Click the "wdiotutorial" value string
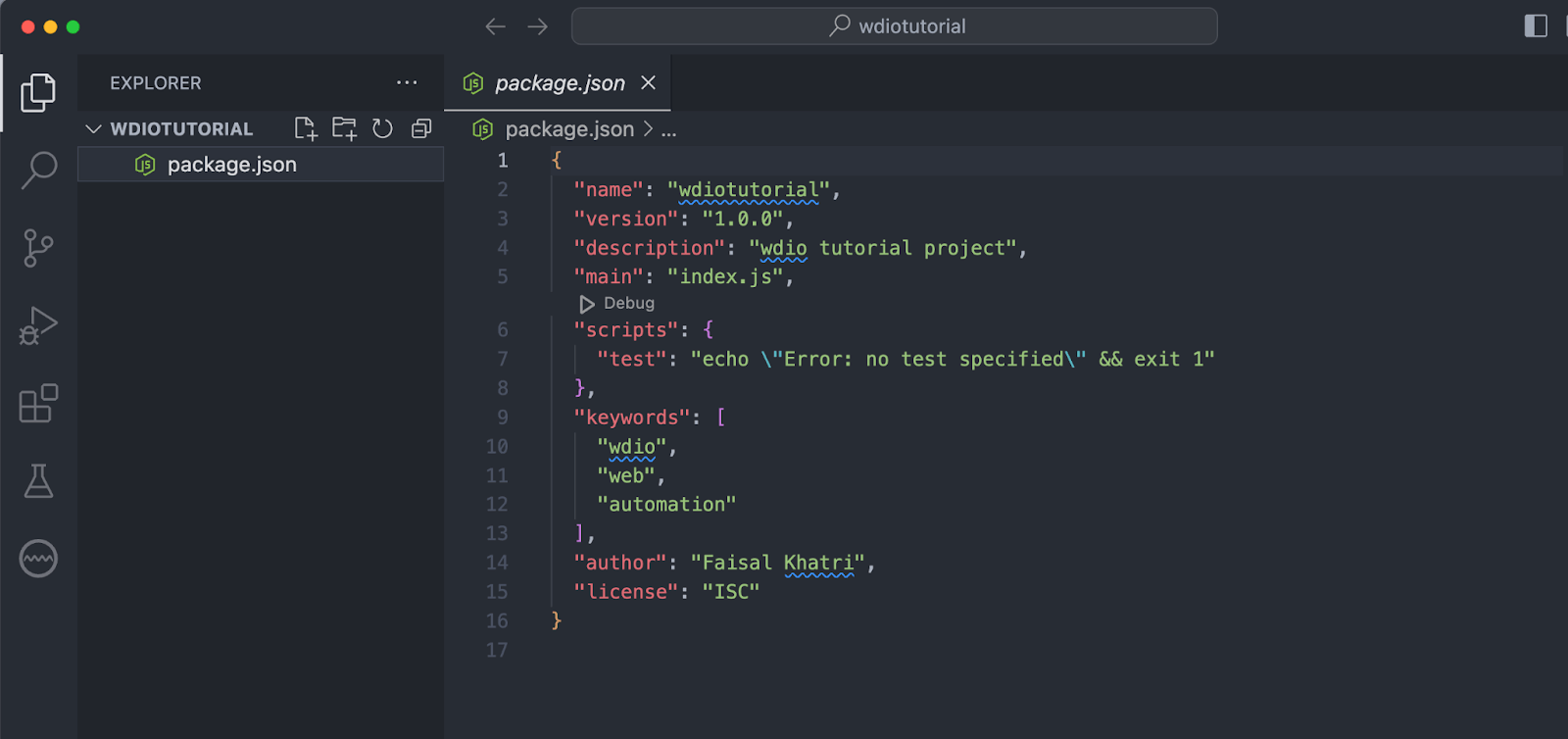The image size is (1568, 739). click(749, 190)
